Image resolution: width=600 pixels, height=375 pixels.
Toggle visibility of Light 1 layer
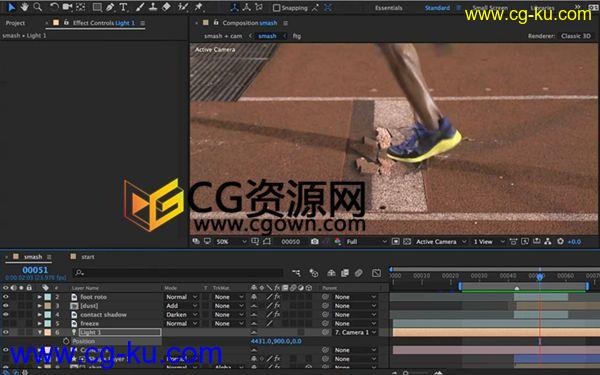tap(6, 332)
